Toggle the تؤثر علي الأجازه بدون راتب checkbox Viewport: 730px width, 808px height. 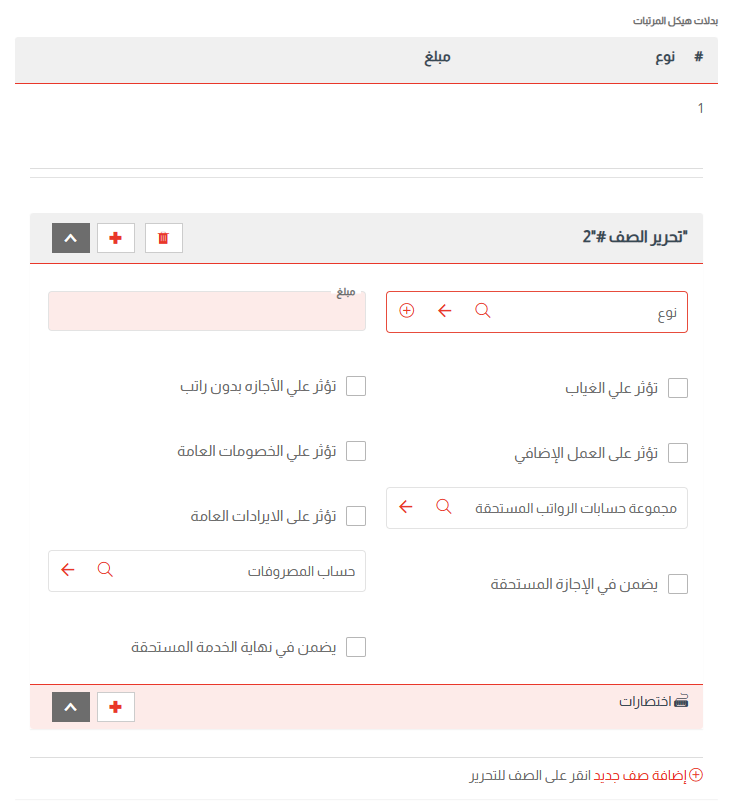coord(356,386)
